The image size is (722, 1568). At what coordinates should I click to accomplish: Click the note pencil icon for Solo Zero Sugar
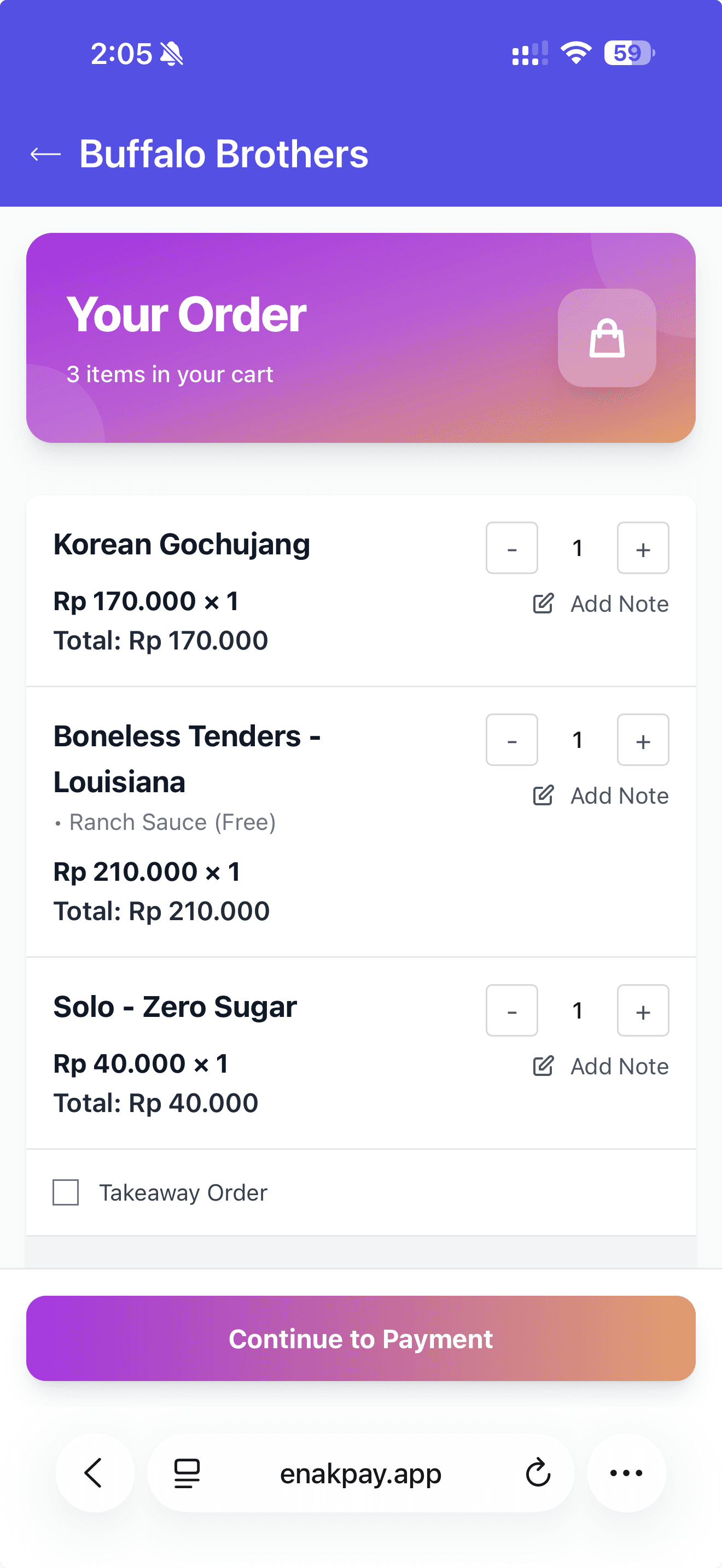pos(543,1067)
